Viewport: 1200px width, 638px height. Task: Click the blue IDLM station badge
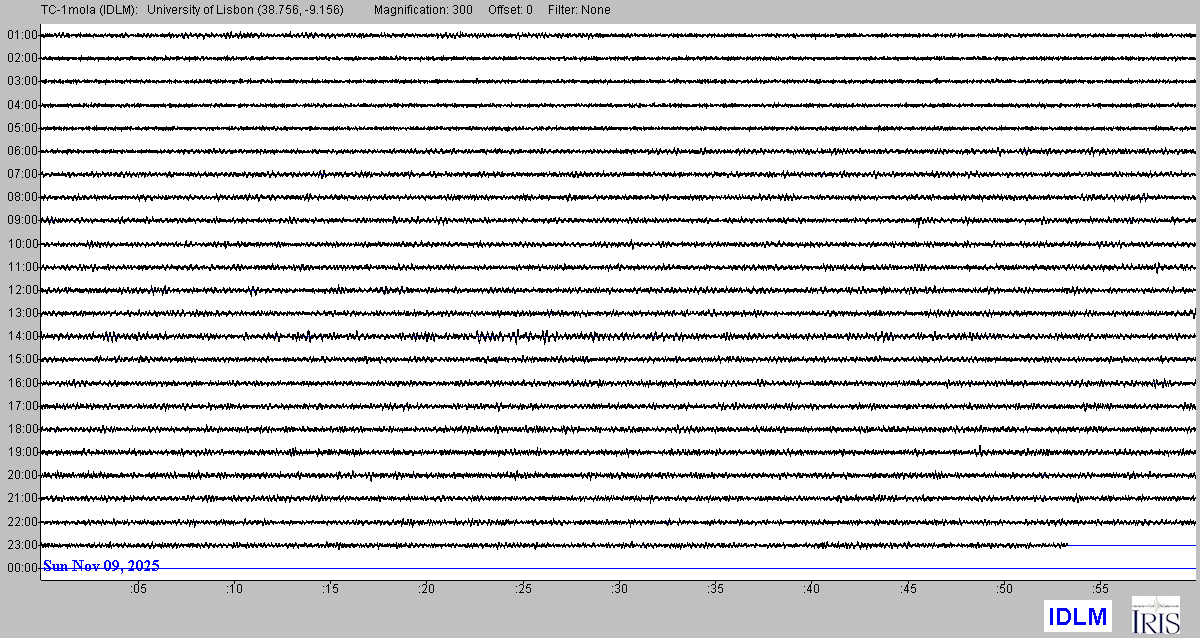point(1077,616)
